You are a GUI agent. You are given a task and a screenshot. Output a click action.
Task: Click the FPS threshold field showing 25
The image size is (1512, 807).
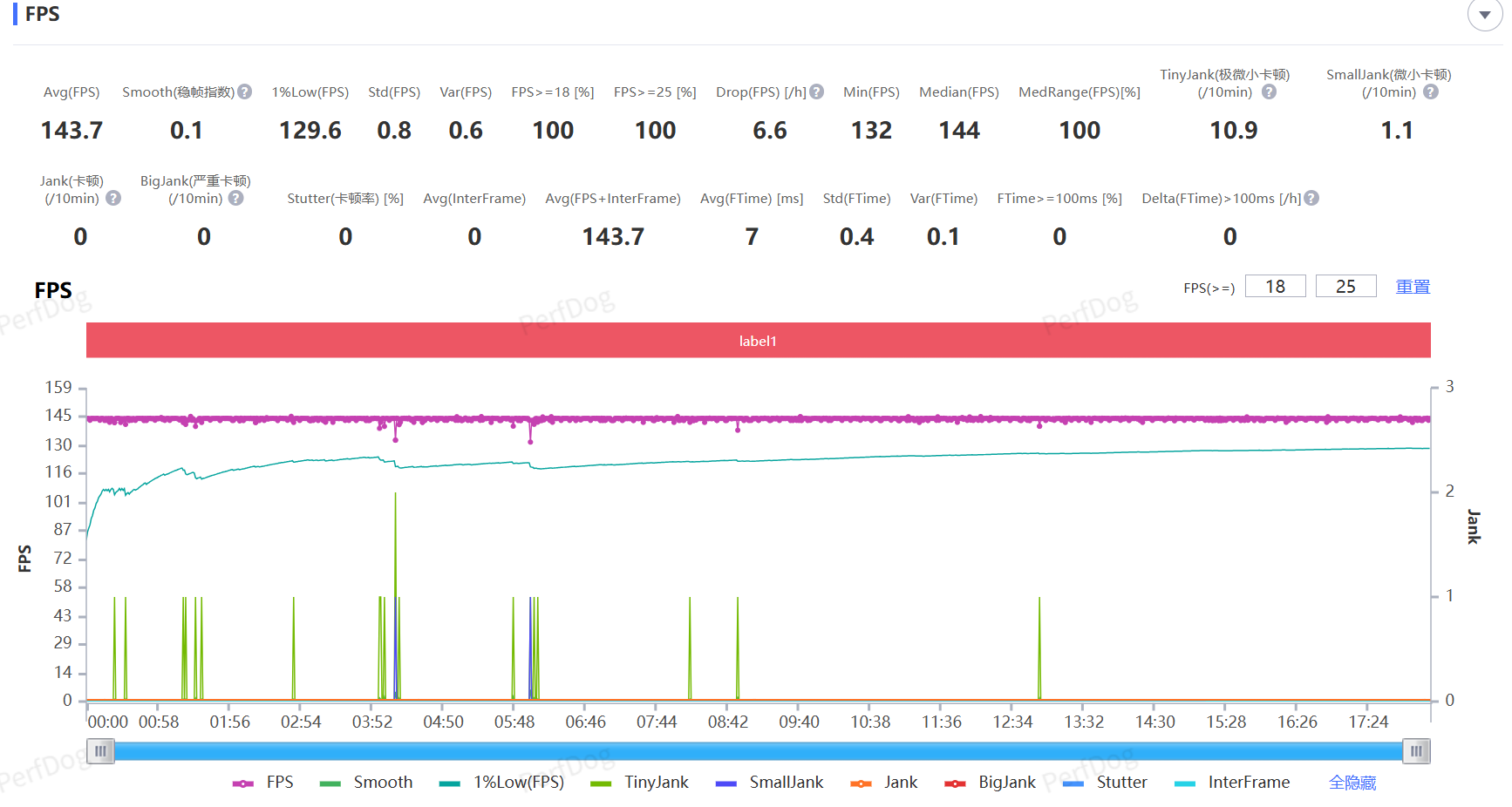1345,287
